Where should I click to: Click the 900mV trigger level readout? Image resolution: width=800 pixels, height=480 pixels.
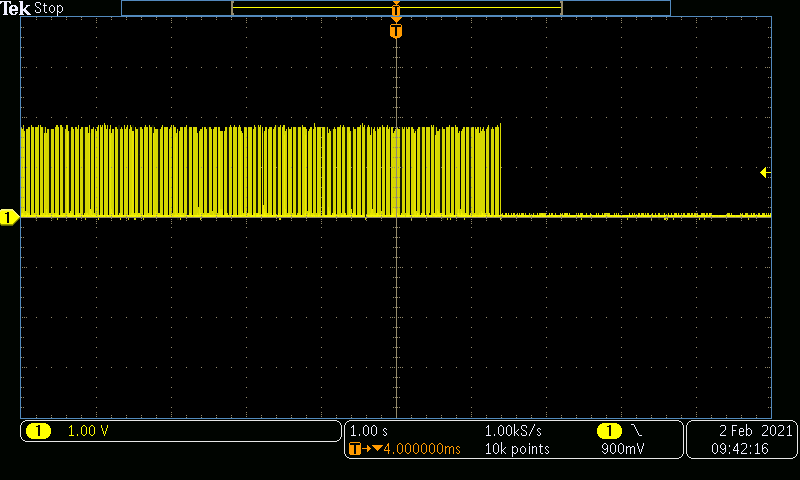[x=622, y=449]
